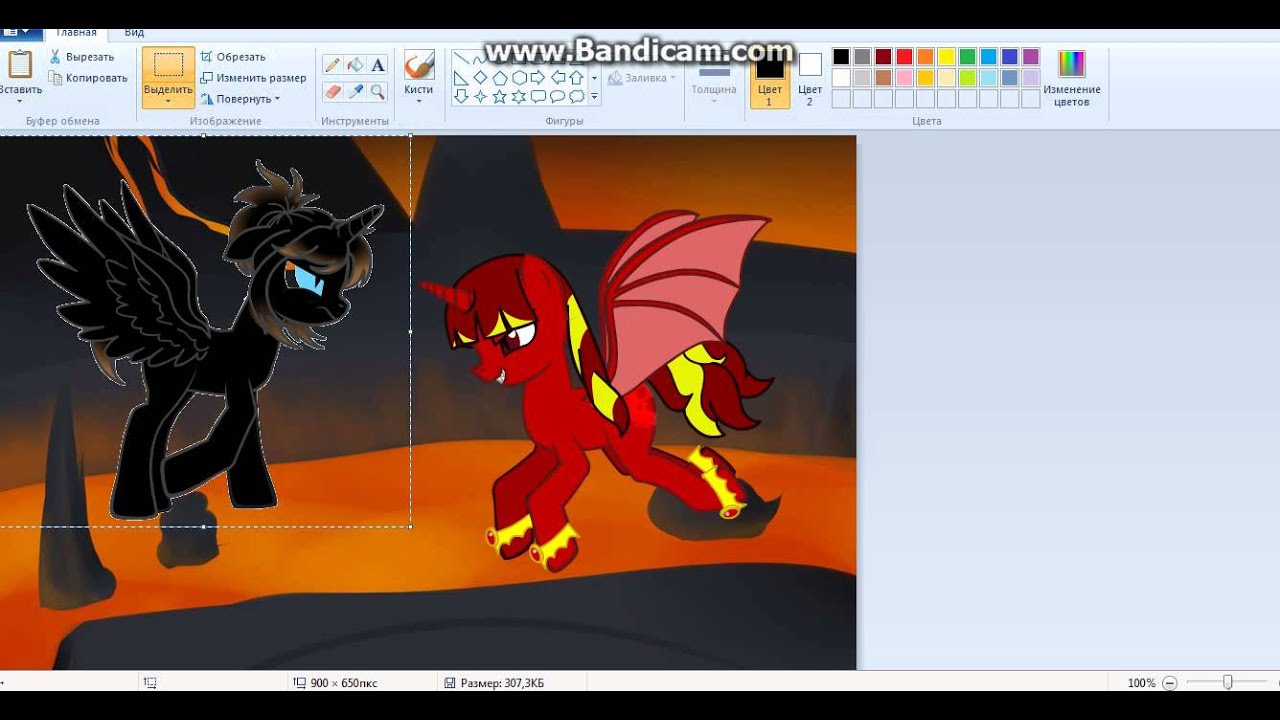This screenshot has width=1280, height=720.
Task: Pick the purple color swatch
Action: pyautogui.click(x=1030, y=57)
